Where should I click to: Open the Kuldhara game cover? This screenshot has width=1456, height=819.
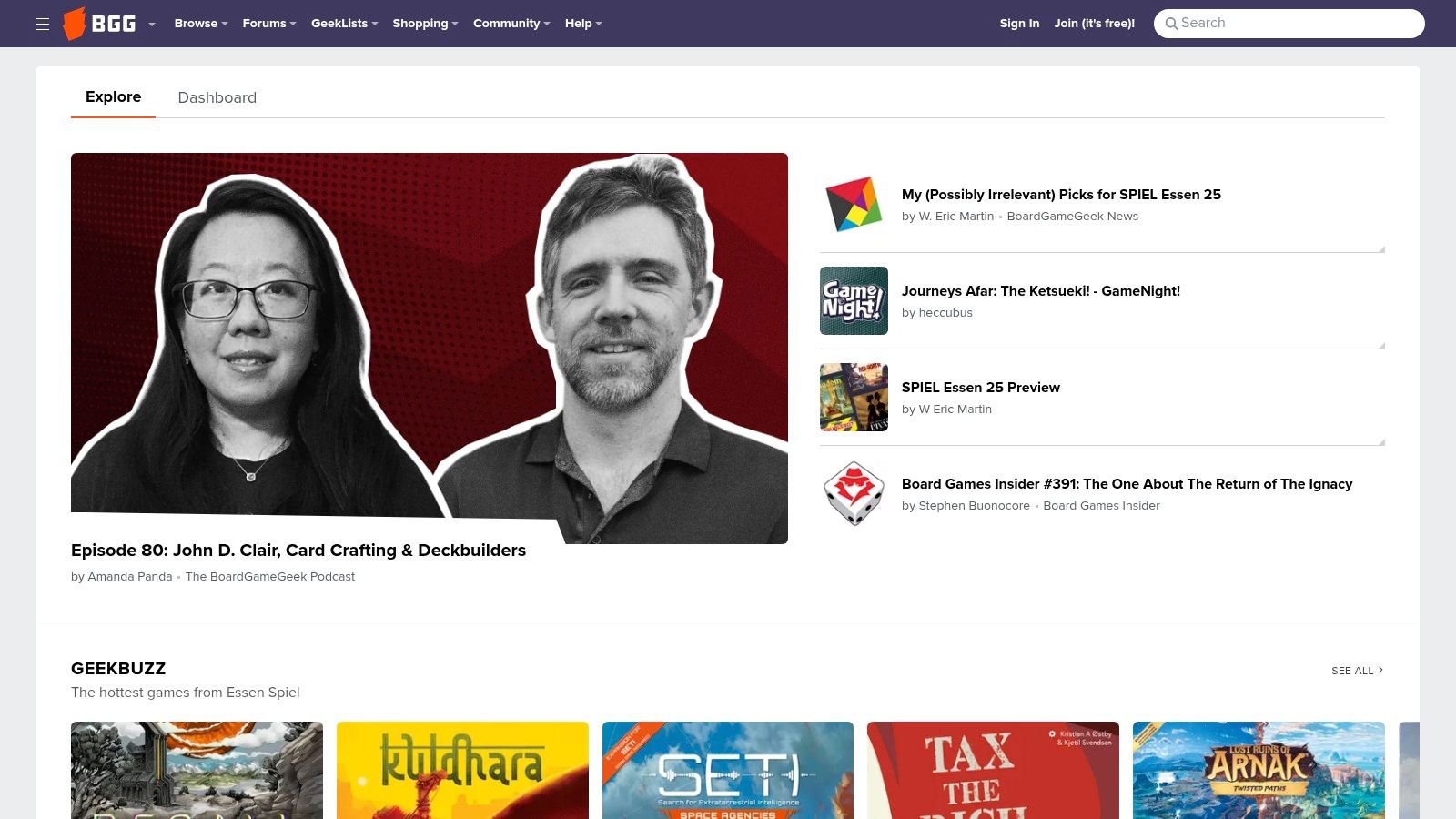click(462, 771)
